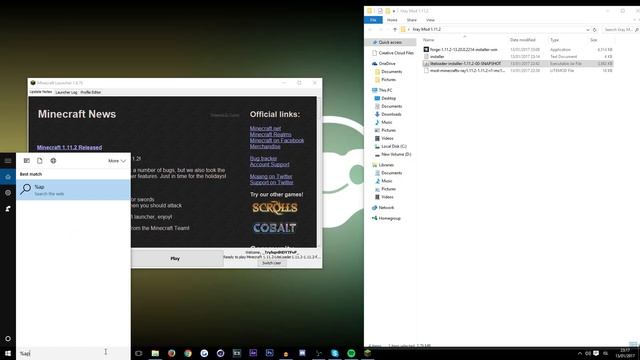Viewport: 640px width, 360px height.
Task: Launch Firefox from the taskbar
Action: 171,353
